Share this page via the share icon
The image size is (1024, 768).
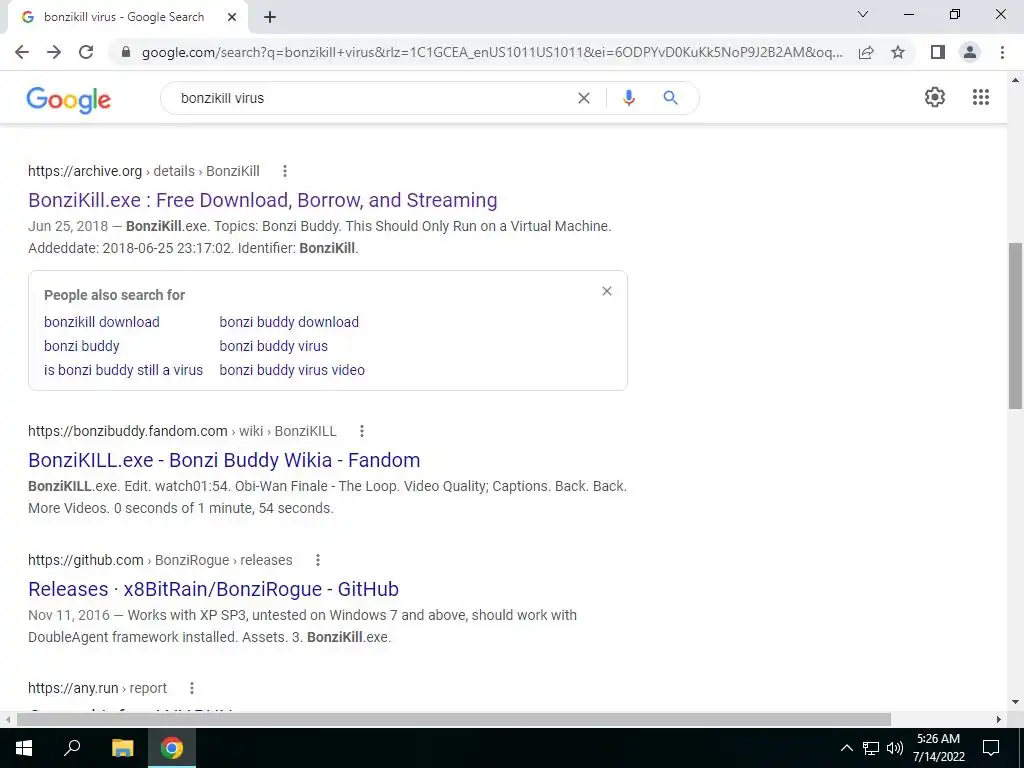pyautogui.click(x=866, y=52)
